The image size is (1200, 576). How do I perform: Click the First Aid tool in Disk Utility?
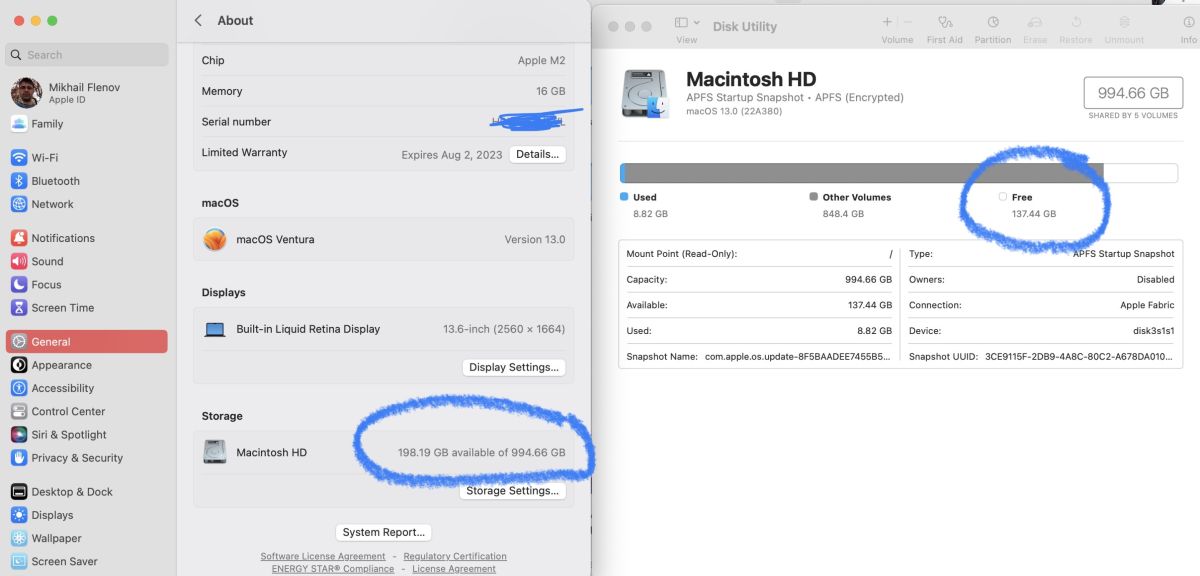944,29
